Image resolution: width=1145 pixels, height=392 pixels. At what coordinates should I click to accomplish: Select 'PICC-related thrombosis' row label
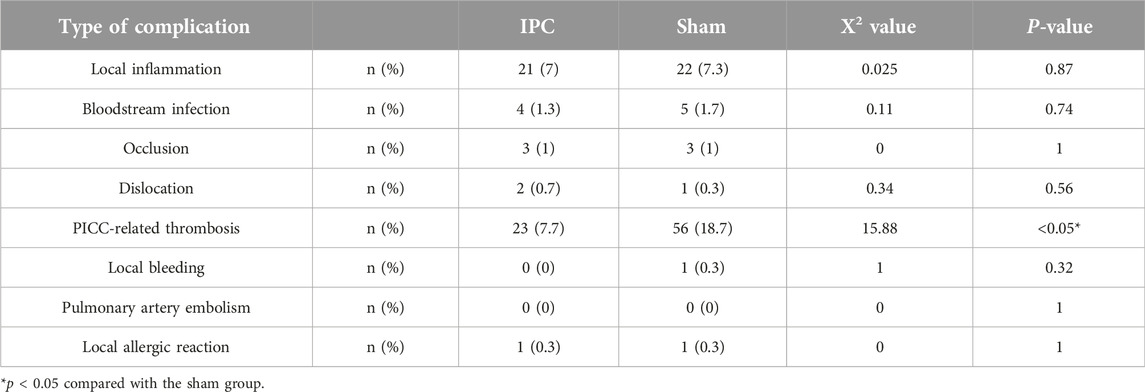[156, 228]
